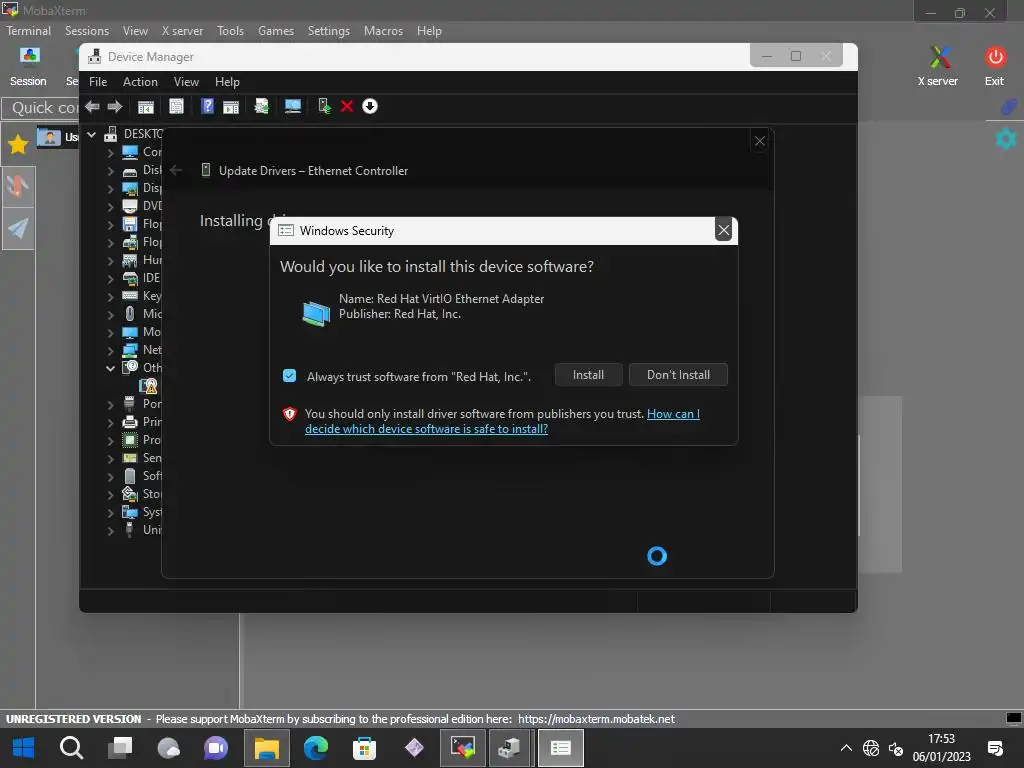Click the X server icon in MobaXterm
The image size is (1024, 768).
click(x=938, y=67)
